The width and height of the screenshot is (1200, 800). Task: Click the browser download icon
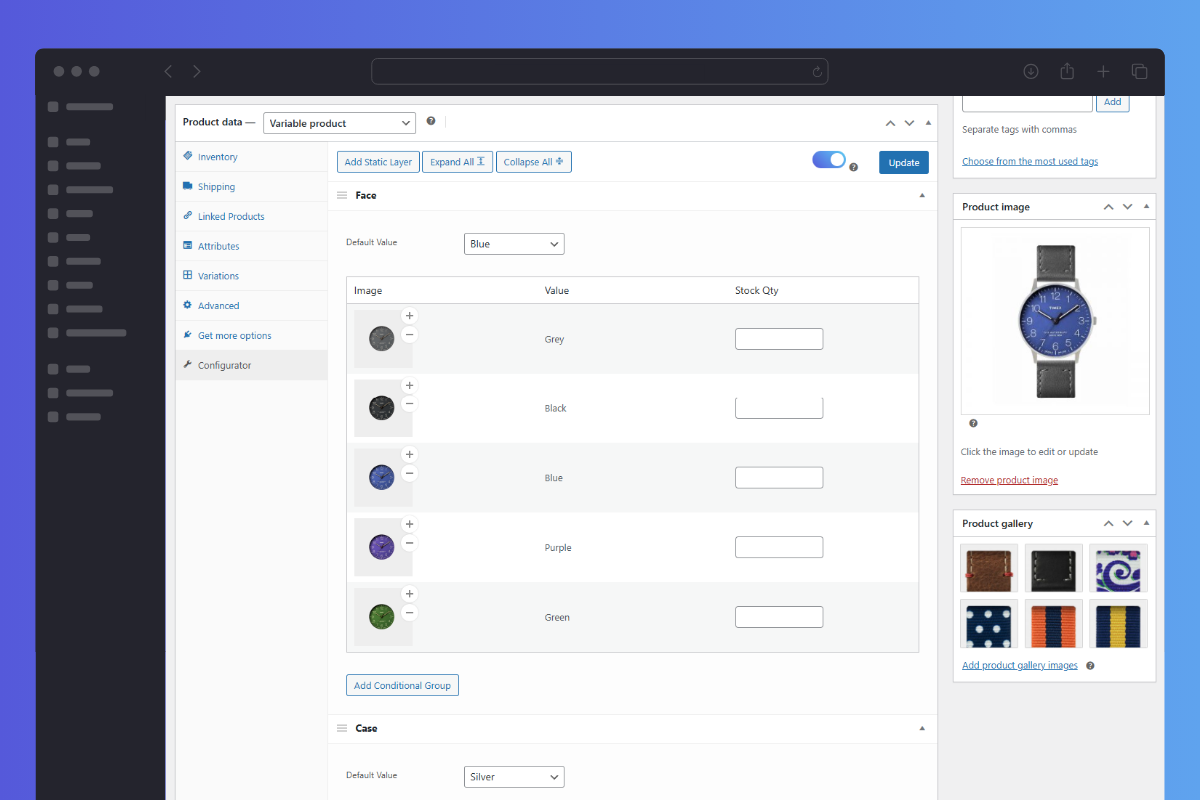tap(1031, 72)
